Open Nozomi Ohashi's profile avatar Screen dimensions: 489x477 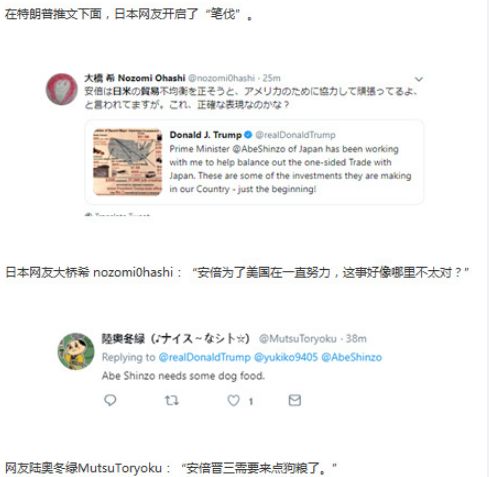62,89
